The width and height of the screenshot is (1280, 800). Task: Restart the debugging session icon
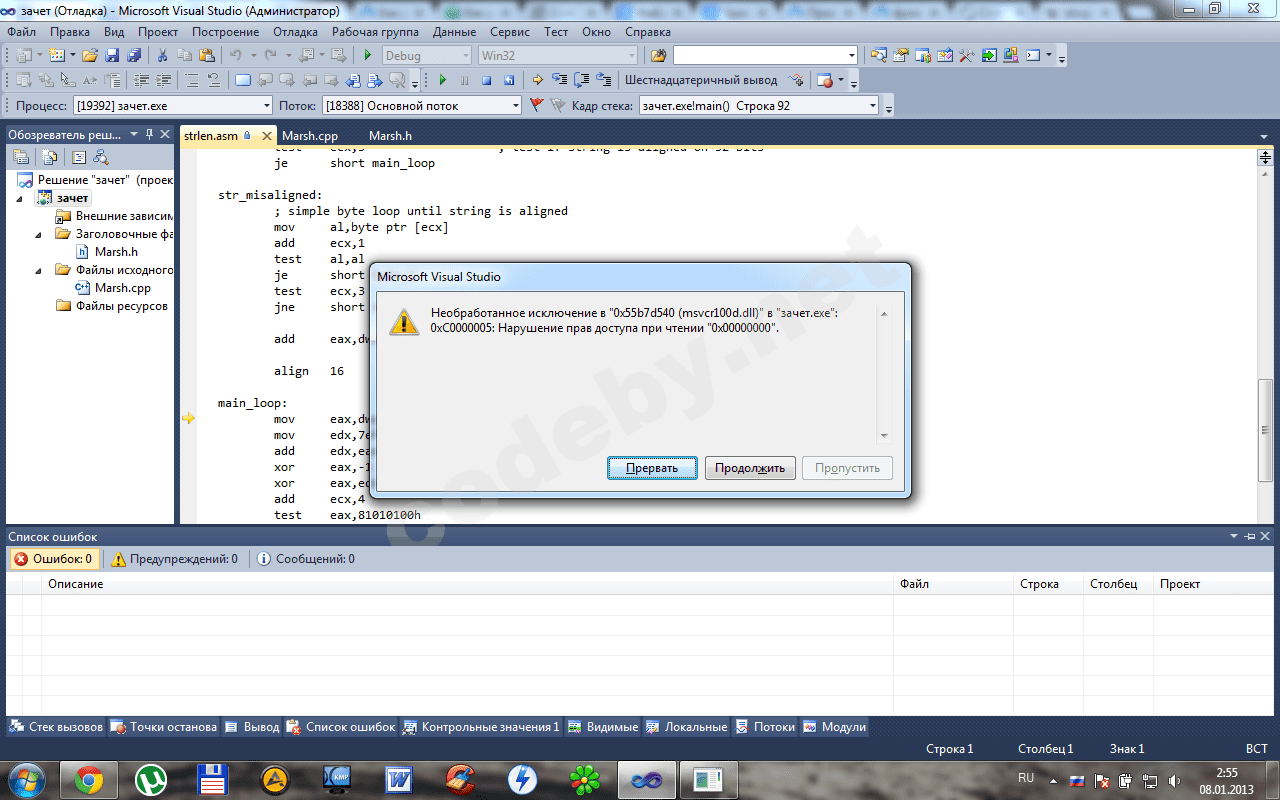pos(509,80)
